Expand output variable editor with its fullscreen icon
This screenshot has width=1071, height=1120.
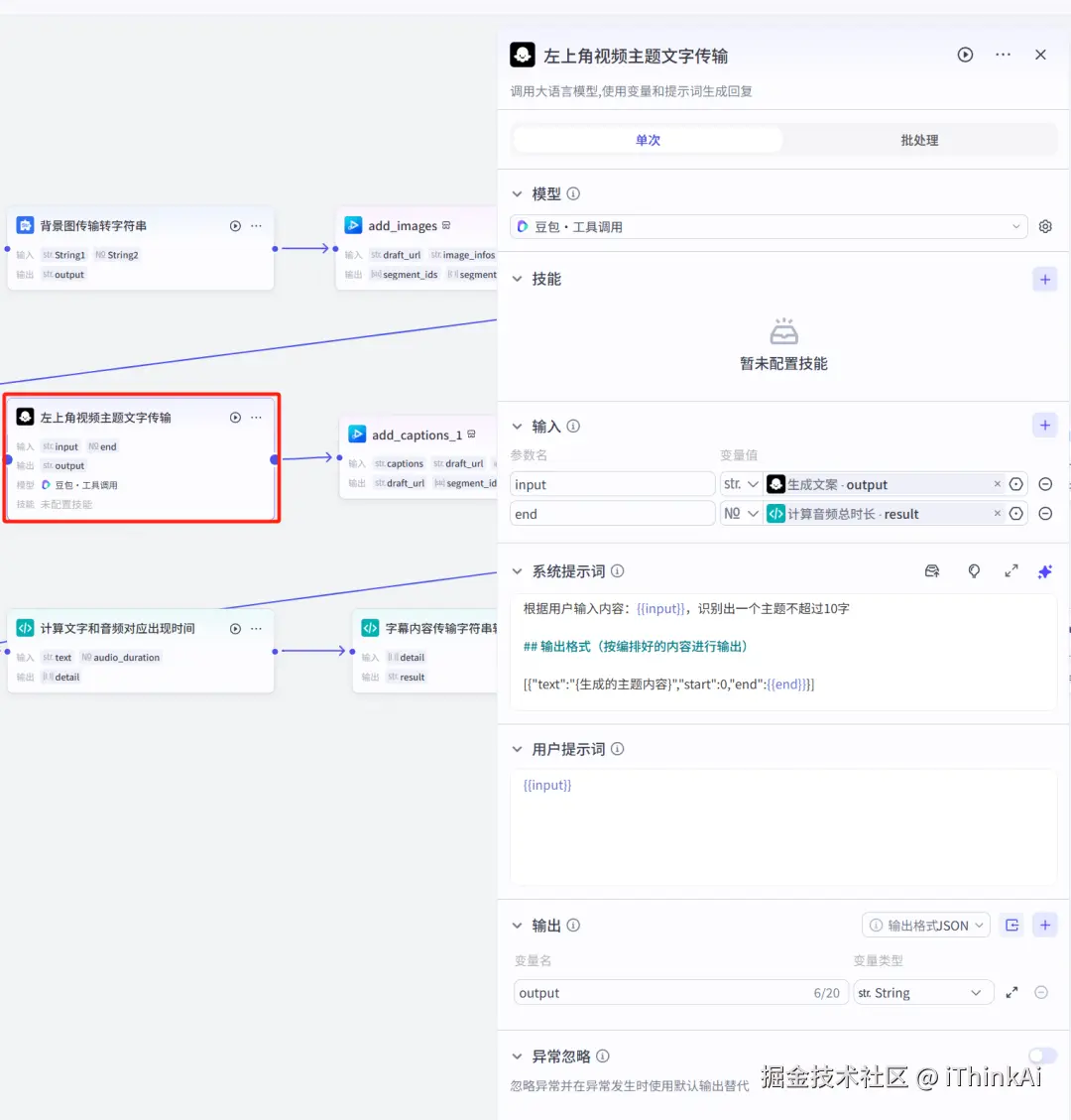pyautogui.click(x=1011, y=992)
